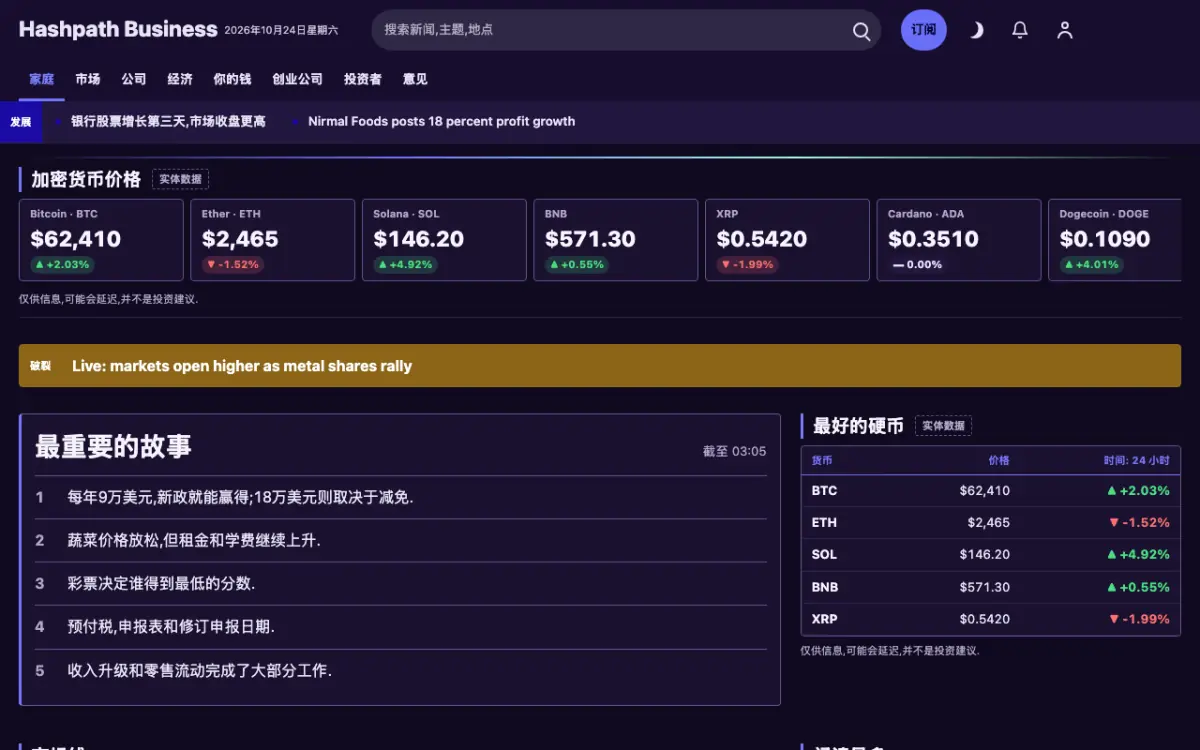Select the 家庭 tab
The height and width of the screenshot is (750, 1200).
point(42,79)
